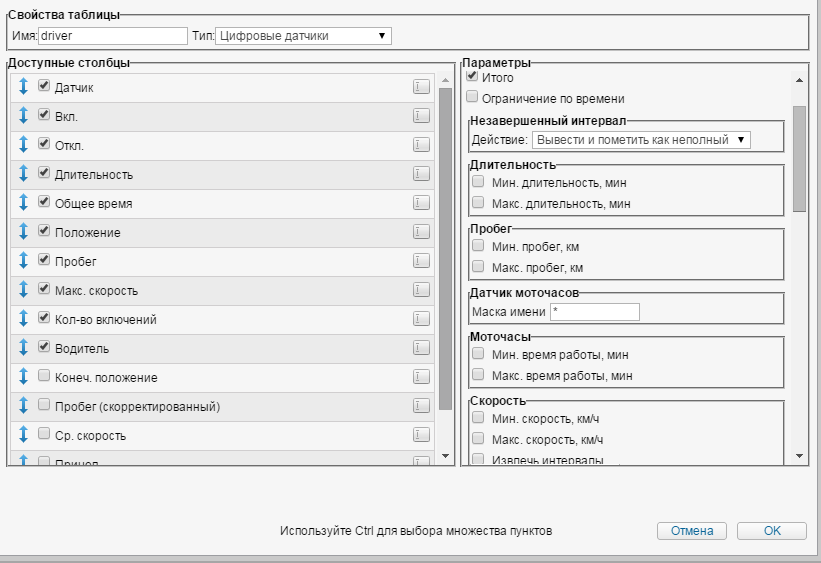Click the parameters panel vertical scrollbar thumb
The image size is (821, 563).
point(799,158)
